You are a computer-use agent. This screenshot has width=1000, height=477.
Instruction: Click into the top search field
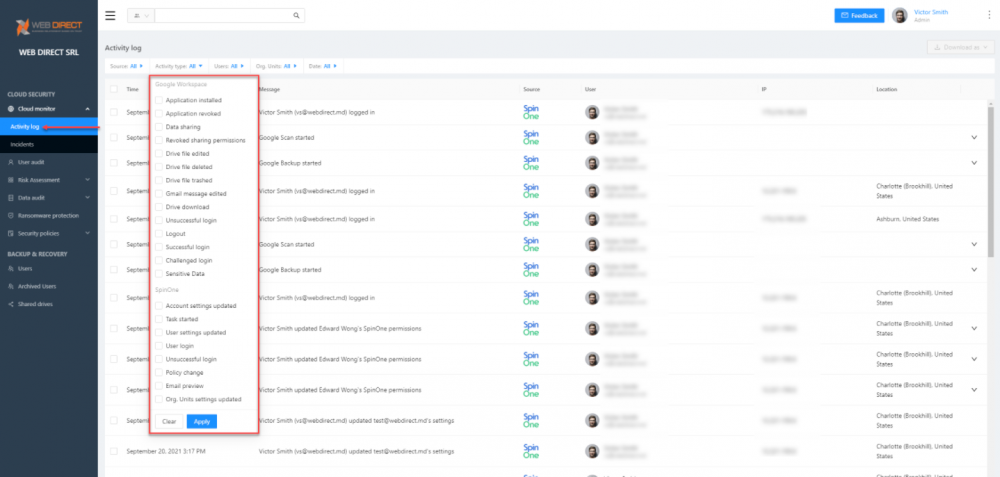point(224,15)
